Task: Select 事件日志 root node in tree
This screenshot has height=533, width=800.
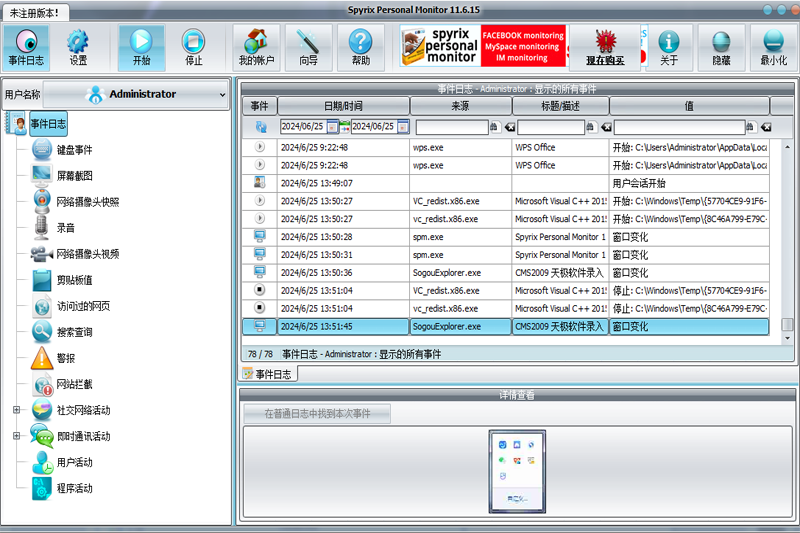Action: (48, 124)
